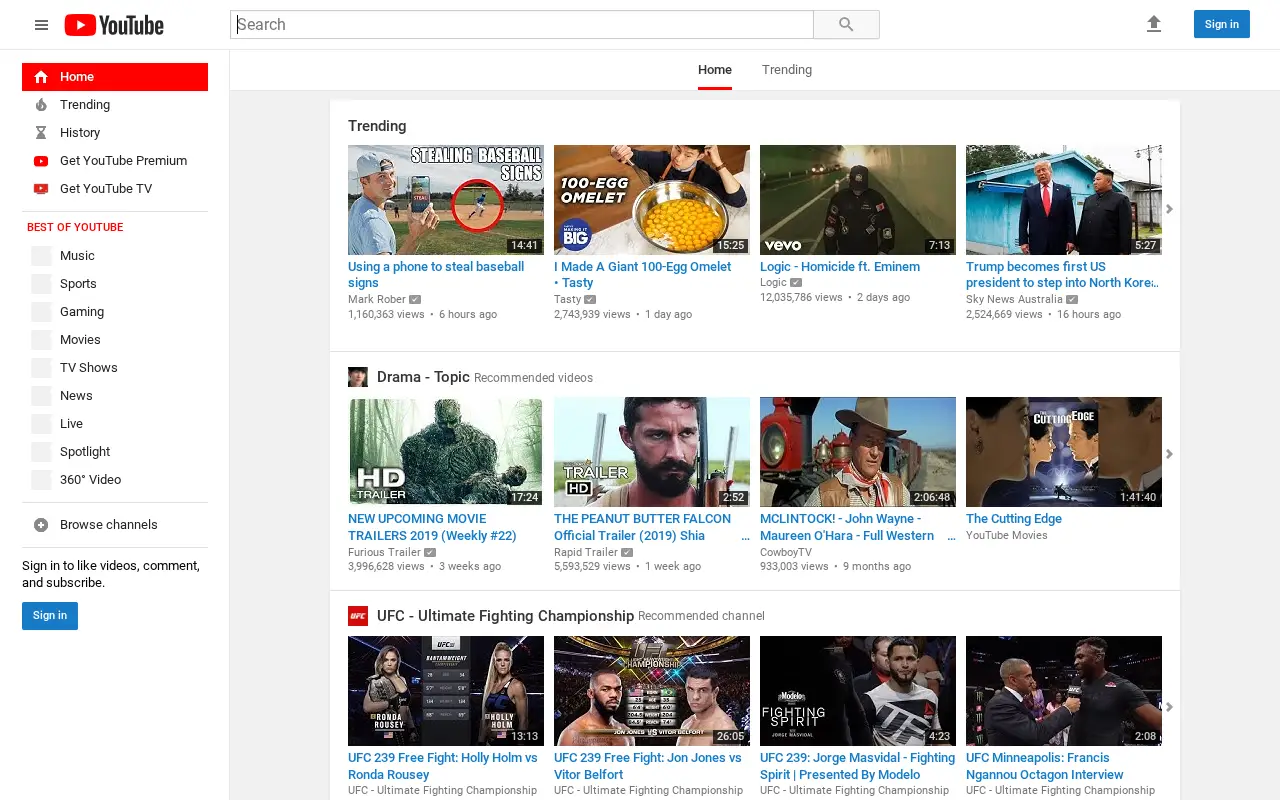This screenshot has height=800, width=1280.
Task: Click the search magnifier button
Action: click(846, 25)
